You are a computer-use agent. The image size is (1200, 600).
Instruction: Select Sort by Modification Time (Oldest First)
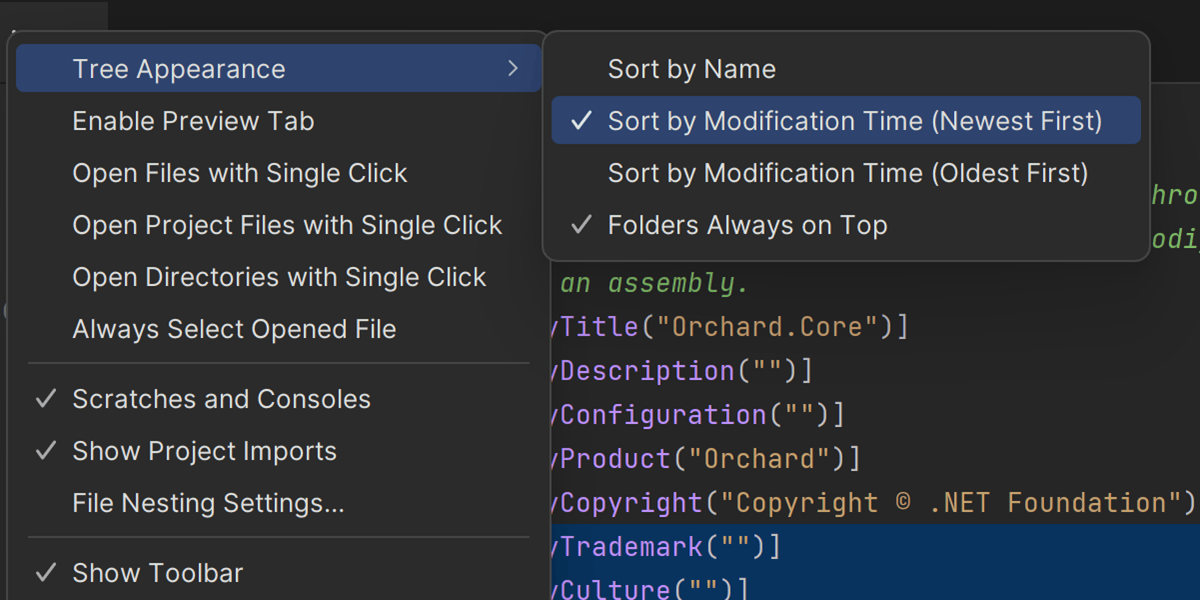847,173
